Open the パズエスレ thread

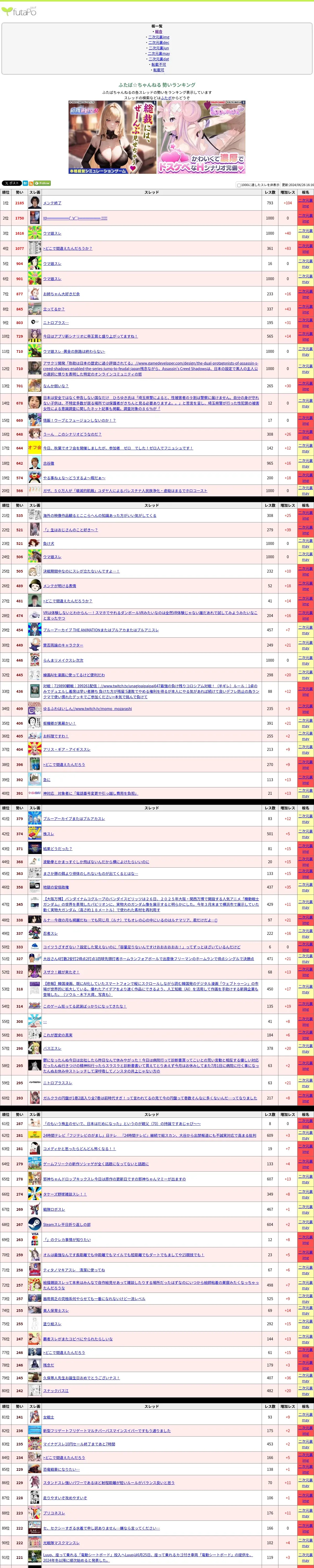[x=52, y=1049]
